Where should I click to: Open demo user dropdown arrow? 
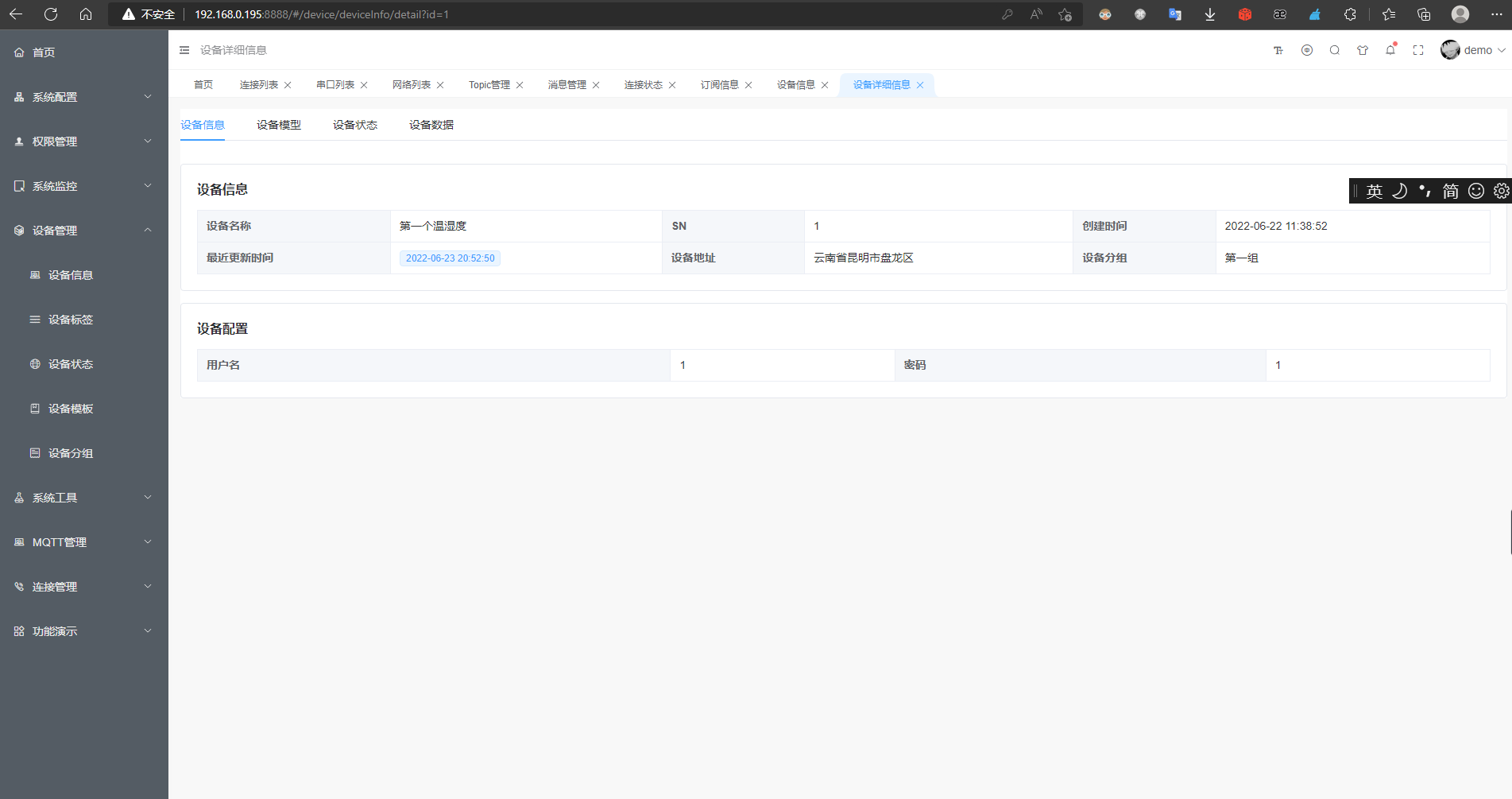[1502, 50]
